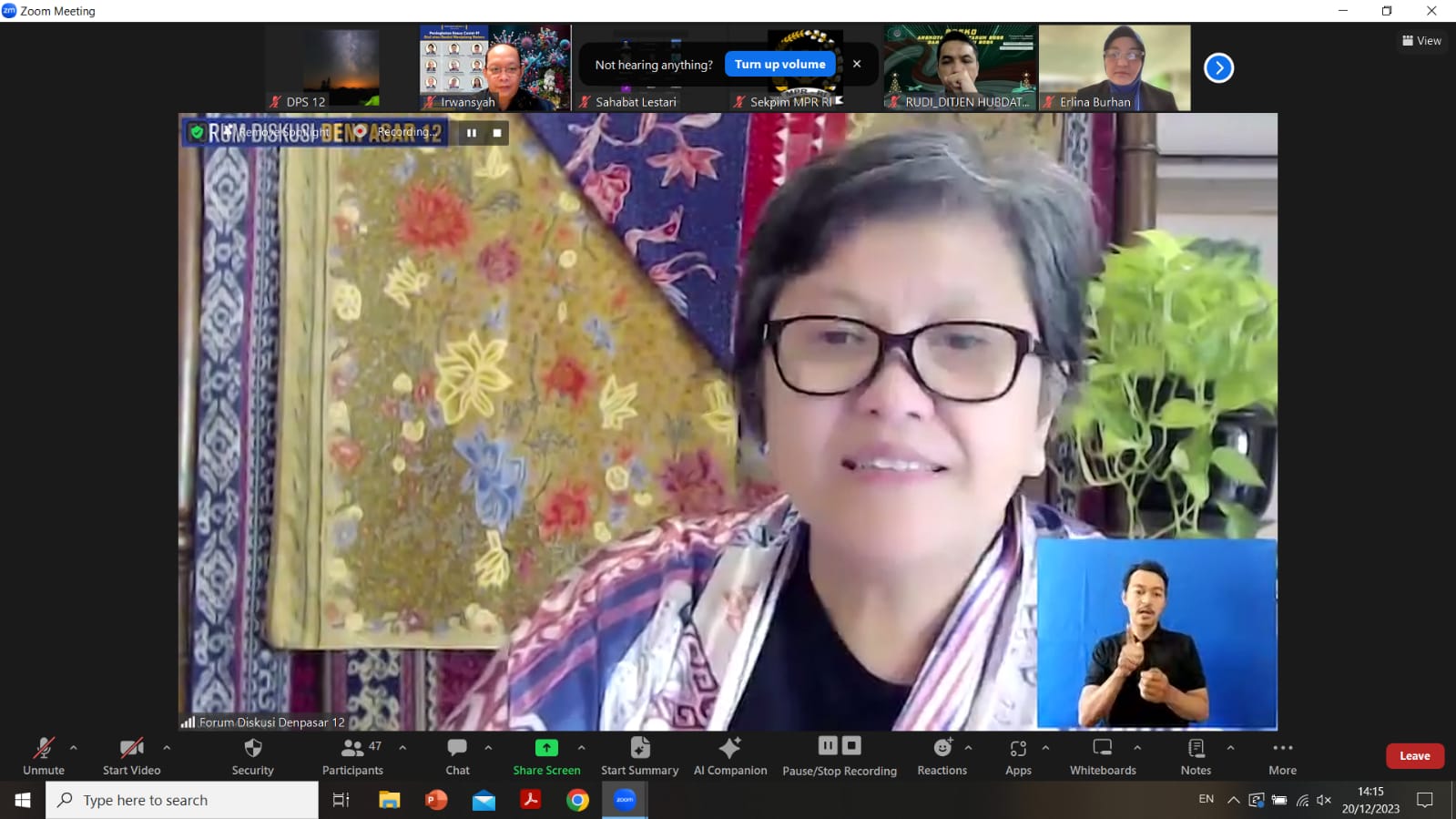
Task: Unmute the microphone
Action: click(x=44, y=755)
